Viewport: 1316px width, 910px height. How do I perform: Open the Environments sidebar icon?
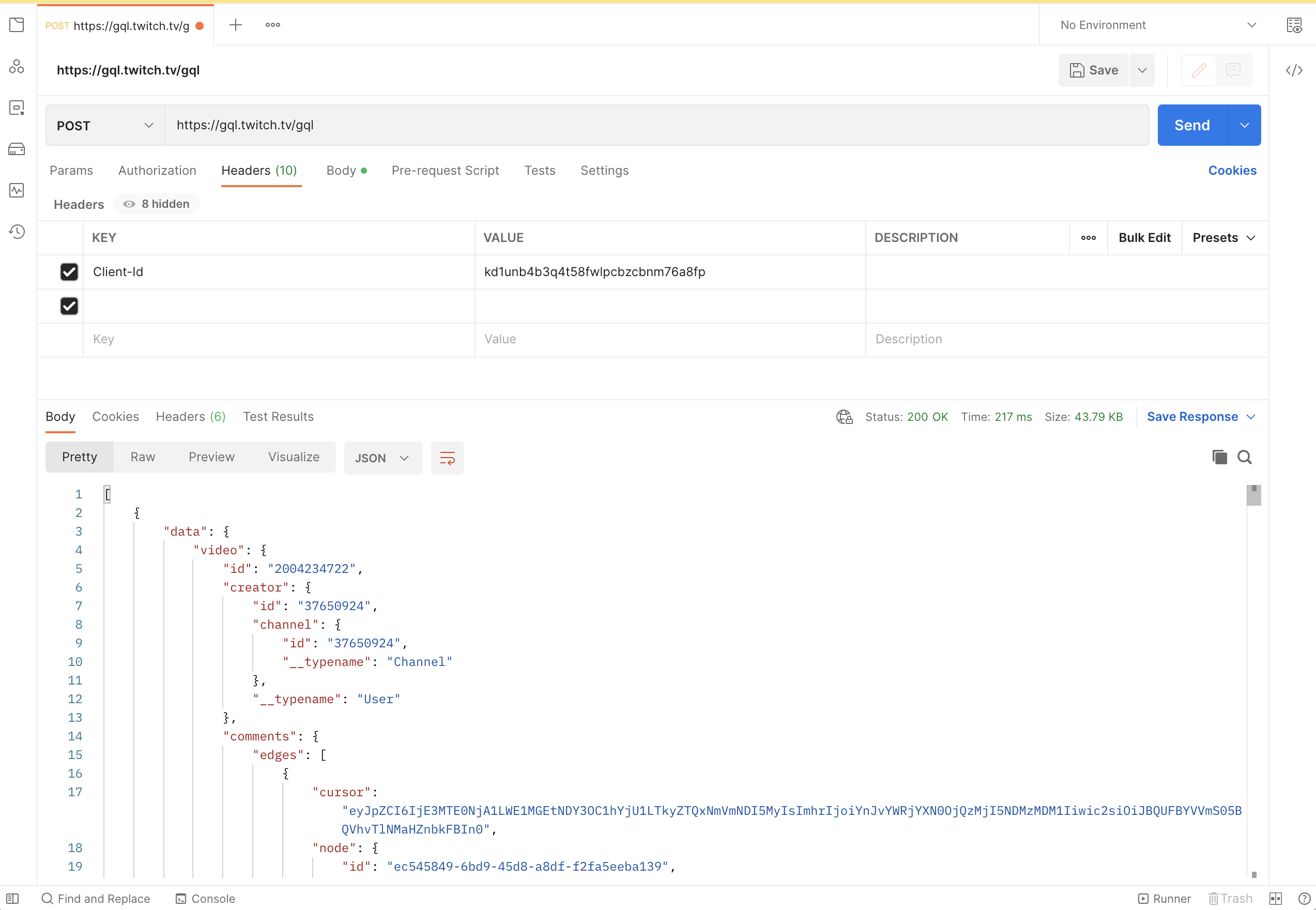coord(17,108)
